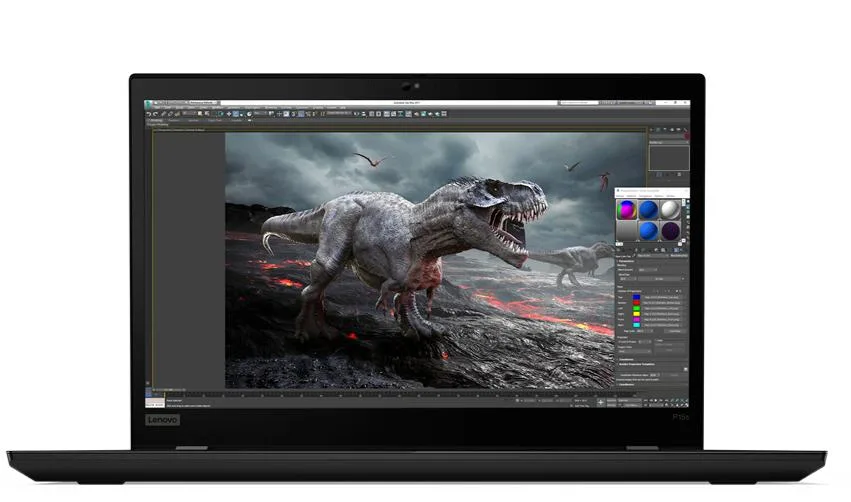
Task: Click the Go to Start playback button
Action: (645, 401)
